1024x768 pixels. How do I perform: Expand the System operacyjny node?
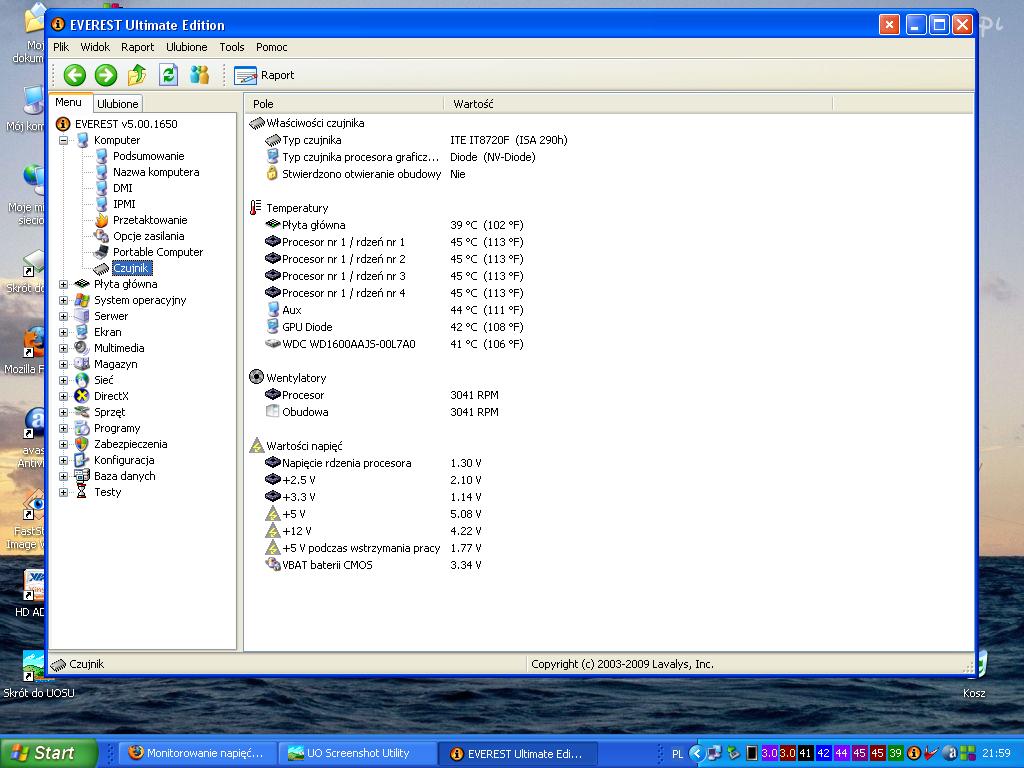[64, 300]
